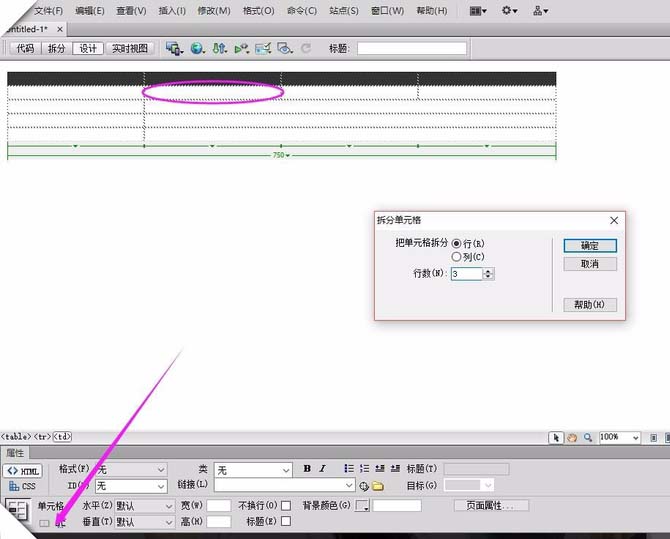Select the 列(C) radio button
This screenshot has width=670, height=539.
pyautogui.click(x=456, y=256)
